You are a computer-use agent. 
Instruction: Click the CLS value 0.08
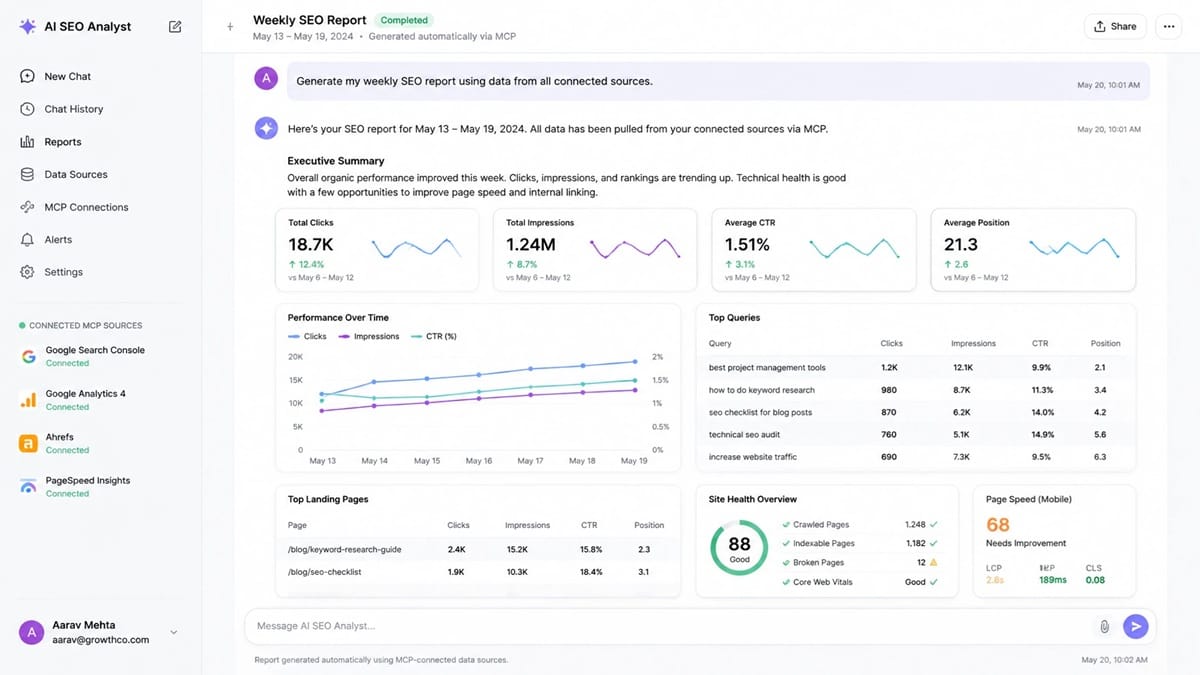coord(1095,580)
